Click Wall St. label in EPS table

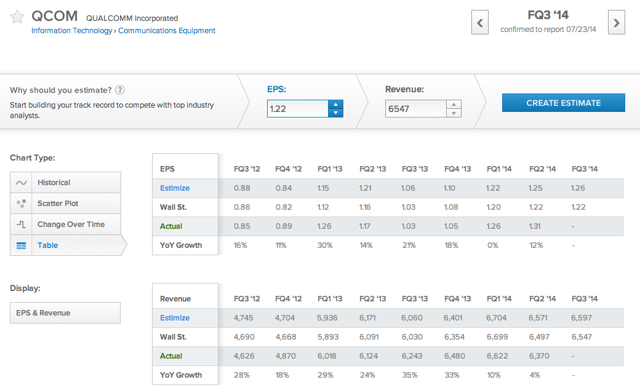pos(173,207)
